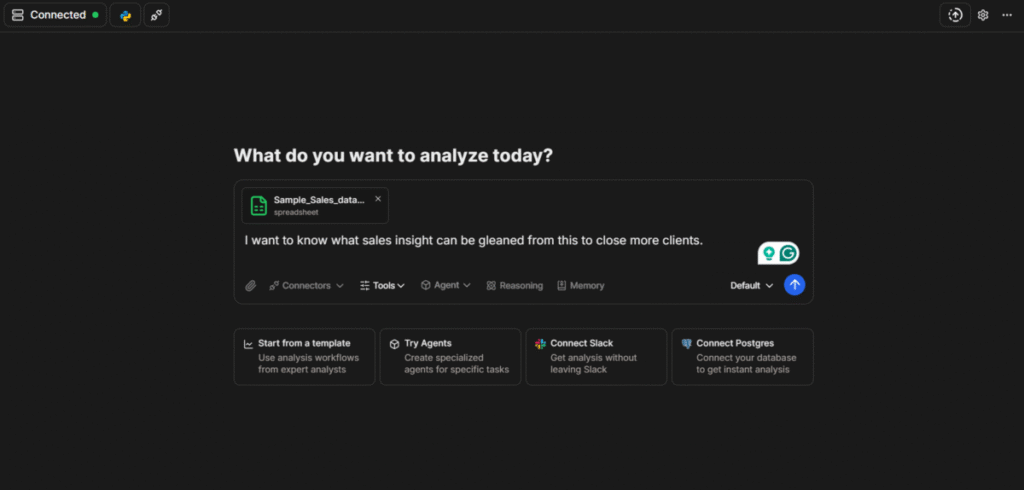Image resolution: width=1024 pixels, height=490 pixels.
Task: Open the Tools dropdown
Action: (382, 285)
